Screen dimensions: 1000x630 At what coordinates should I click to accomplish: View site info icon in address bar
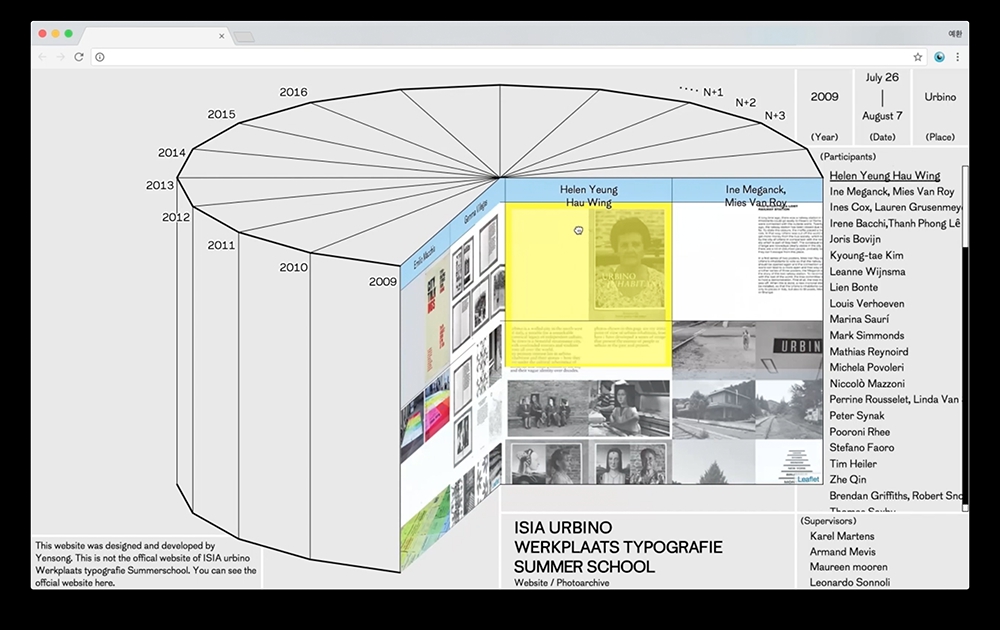click(x=100, y=57)
